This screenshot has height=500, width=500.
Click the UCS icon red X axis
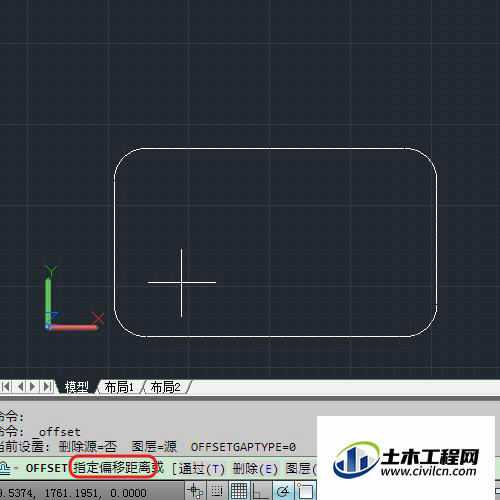[73, 327]
